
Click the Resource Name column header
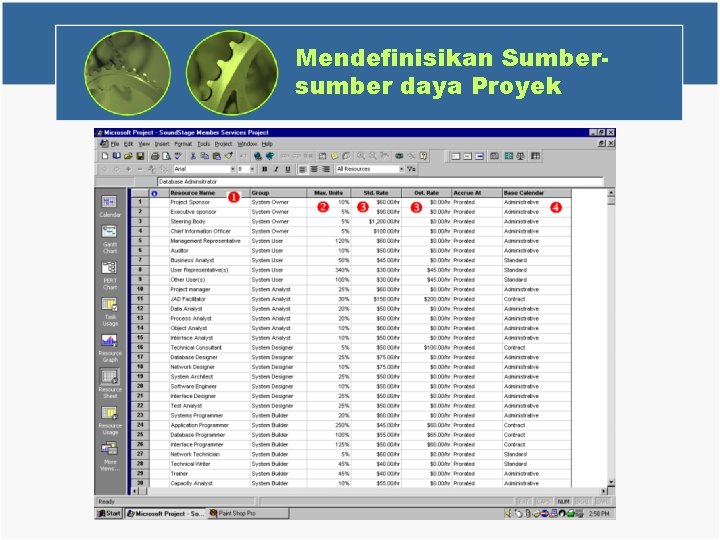coord(209,193)
